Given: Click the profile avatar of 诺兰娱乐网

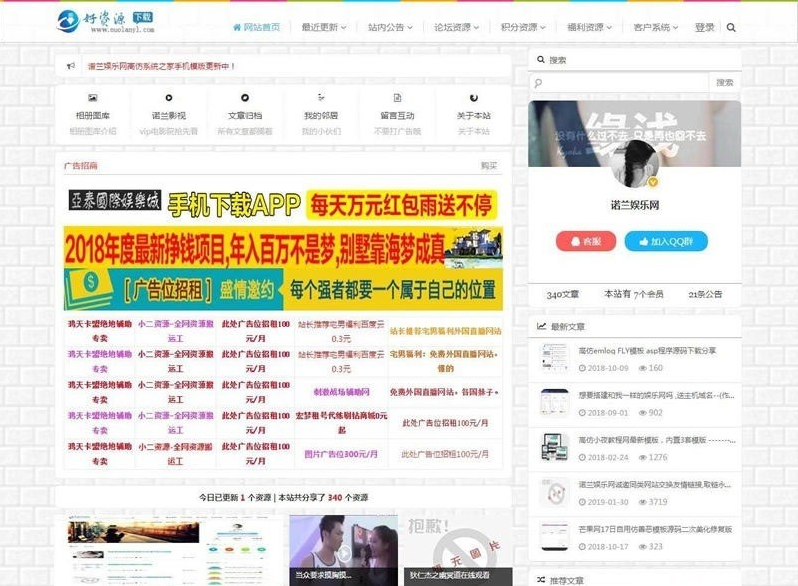Looking at the screenshot, I should point(634,163).
